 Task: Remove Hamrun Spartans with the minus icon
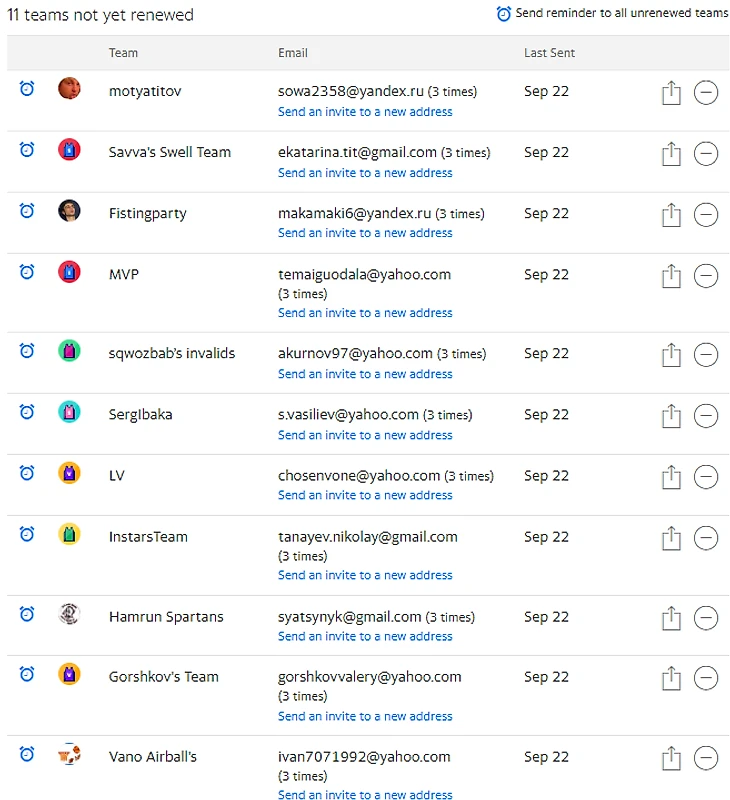click(706, 618)
